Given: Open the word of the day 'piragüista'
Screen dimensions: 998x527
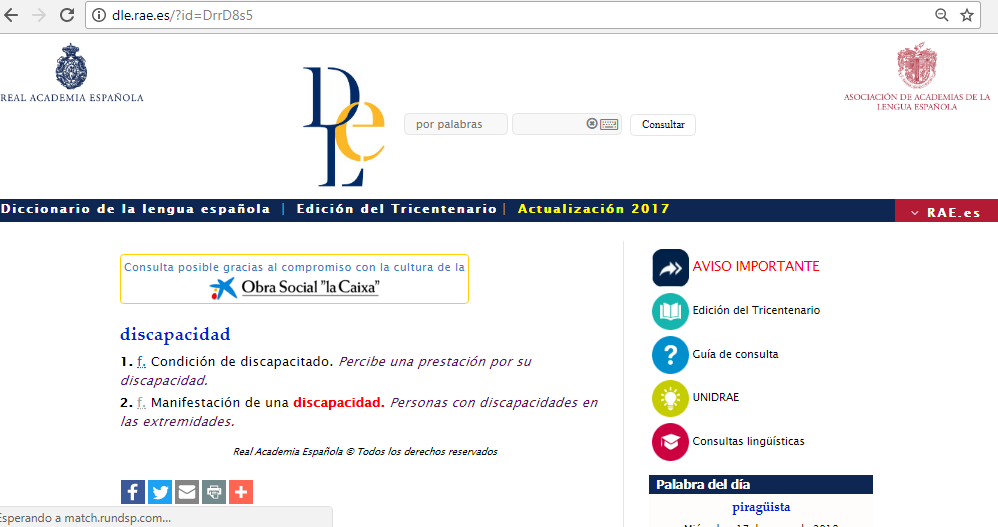Looking at the screenshot, I should pos(761,507).
